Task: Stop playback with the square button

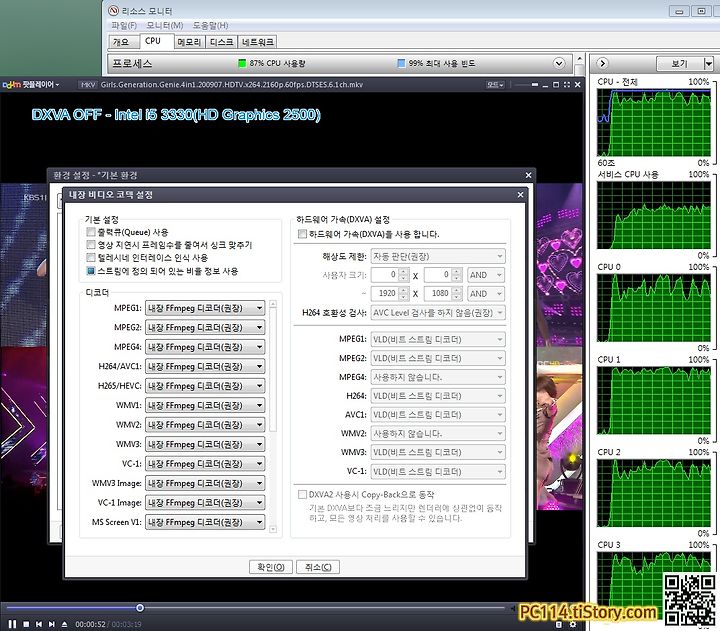Action: coord(26,624)
